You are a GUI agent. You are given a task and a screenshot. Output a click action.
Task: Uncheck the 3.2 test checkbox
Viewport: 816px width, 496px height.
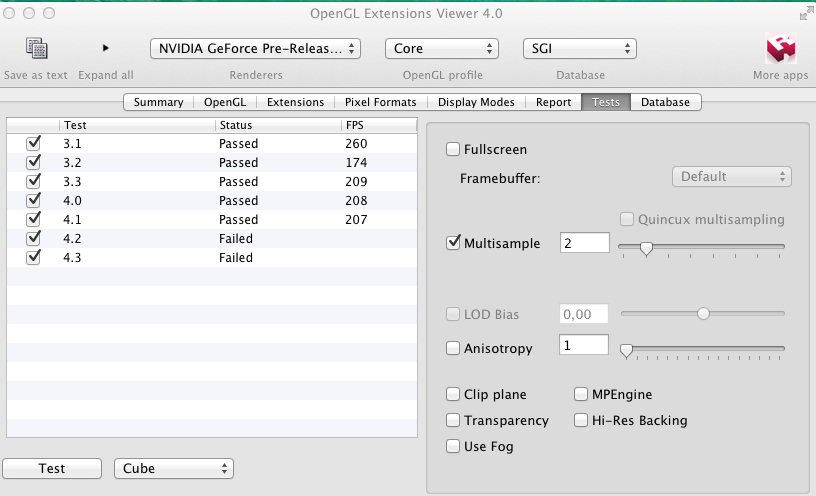[33, 162]
